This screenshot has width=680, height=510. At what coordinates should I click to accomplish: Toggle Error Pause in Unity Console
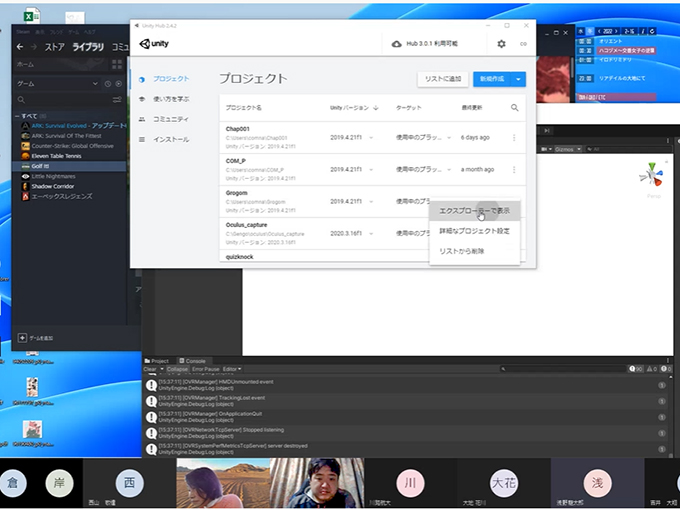coord(206,369)
